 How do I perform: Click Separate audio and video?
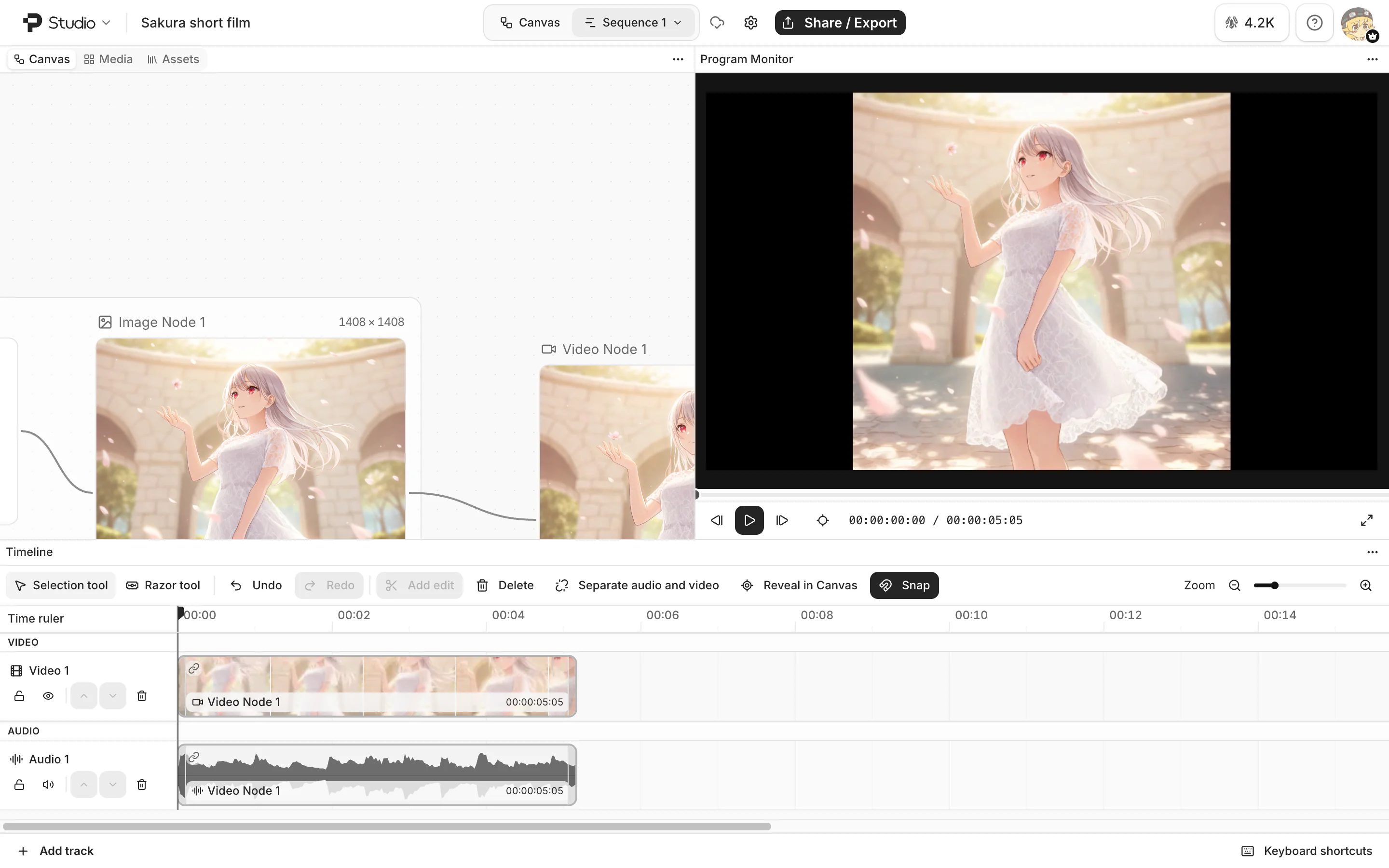point(637,585)
